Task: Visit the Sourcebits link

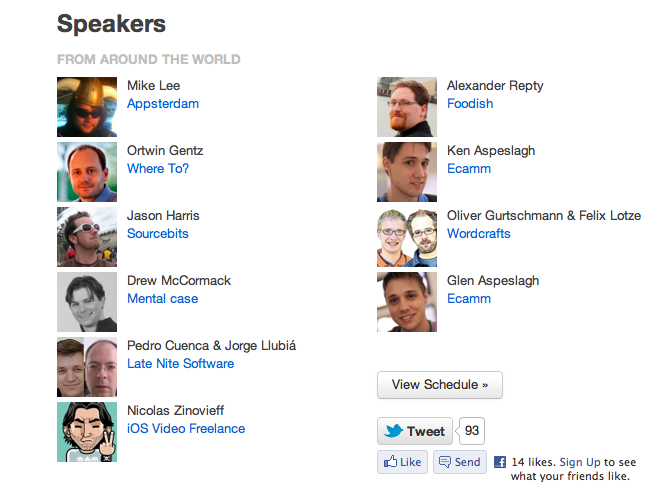Action: 158,234
